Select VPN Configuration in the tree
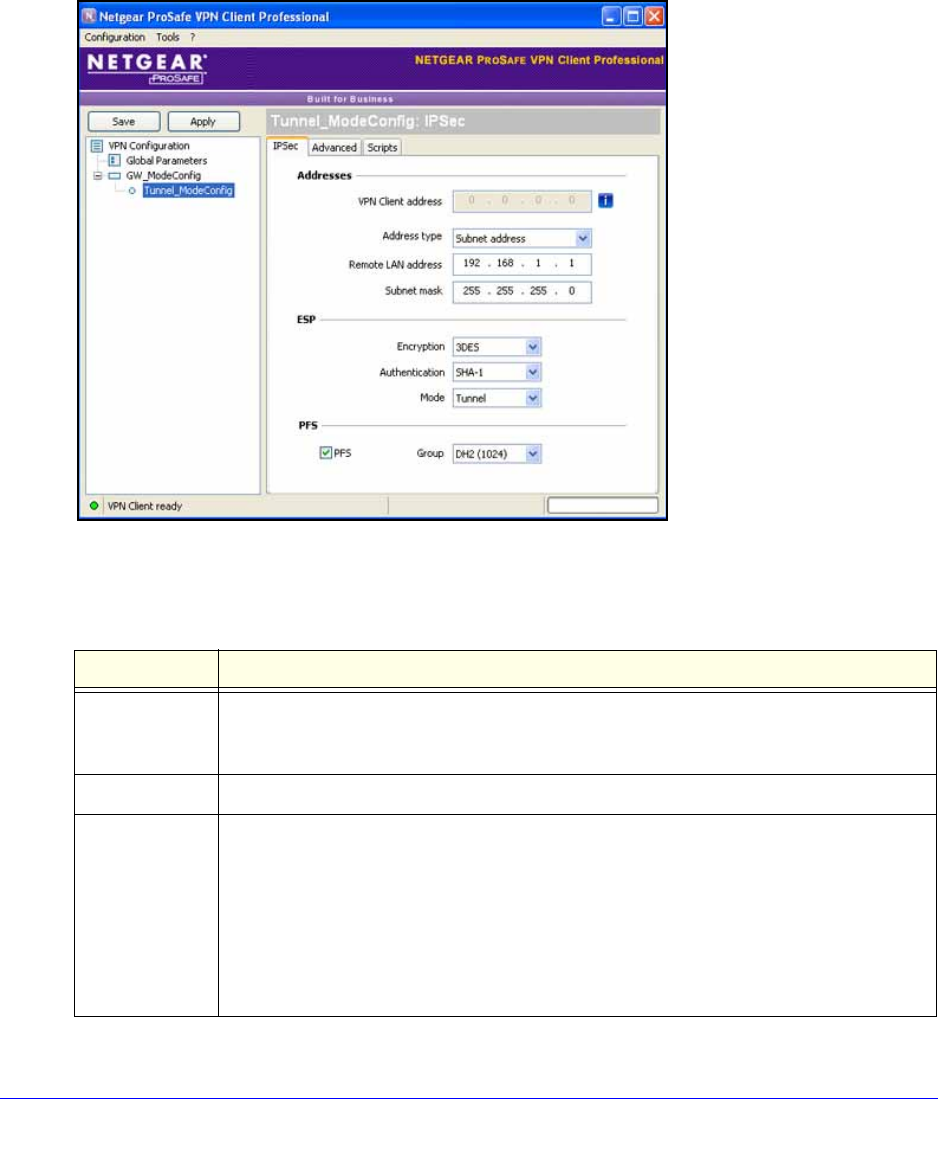This screenshot has width=941, height=1166. [149, 146]
